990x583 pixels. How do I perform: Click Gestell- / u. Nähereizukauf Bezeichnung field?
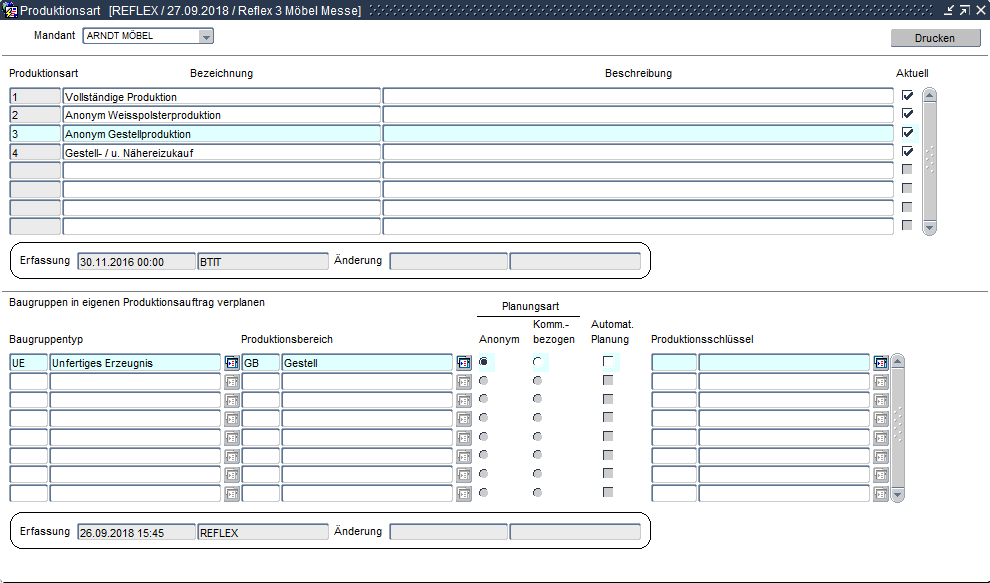pyautogui.click(x=221, y=152)
